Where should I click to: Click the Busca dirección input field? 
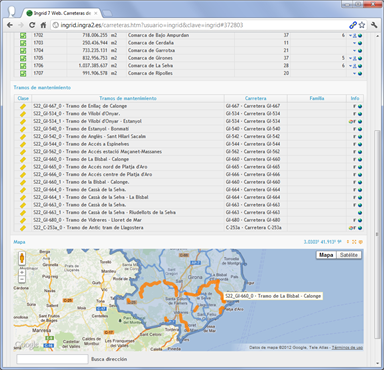pos(52,359)
